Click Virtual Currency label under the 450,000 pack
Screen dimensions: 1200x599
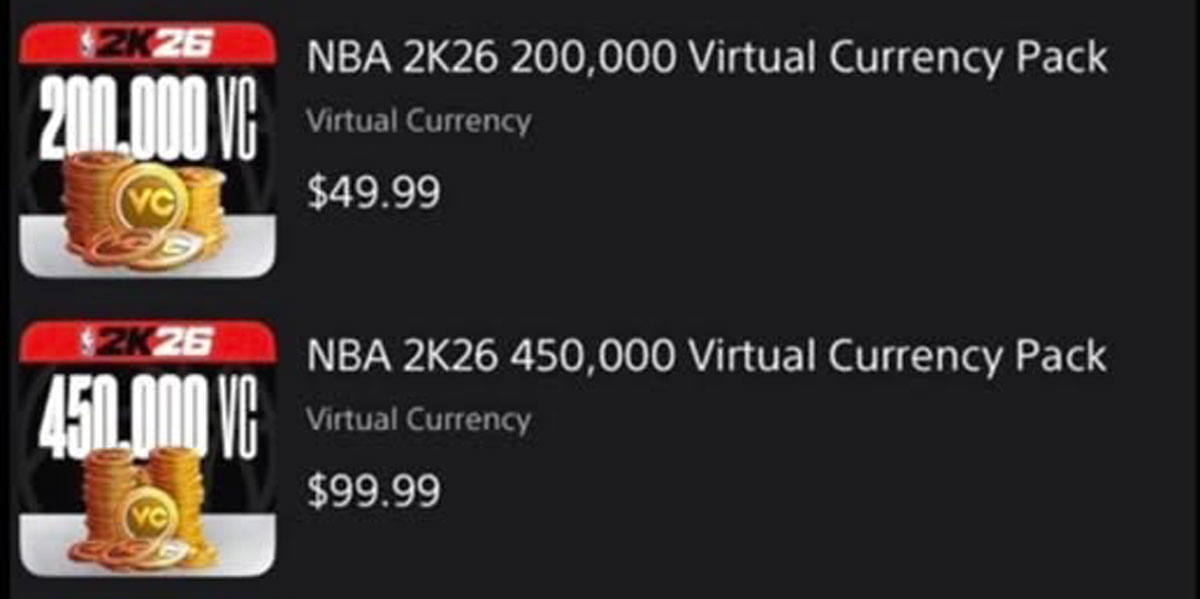pyautogui.click(x=418, y=419)
